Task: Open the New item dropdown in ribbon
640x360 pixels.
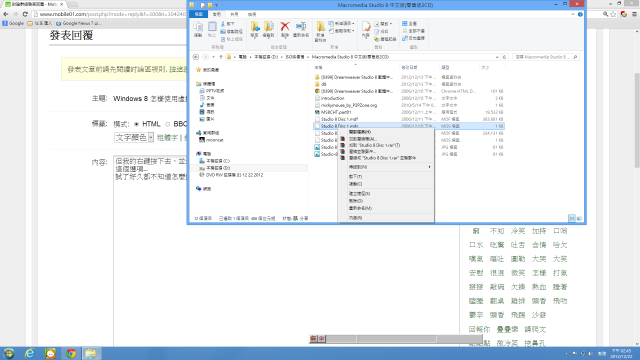Action: pyautogui.click(x=342, y=24)
